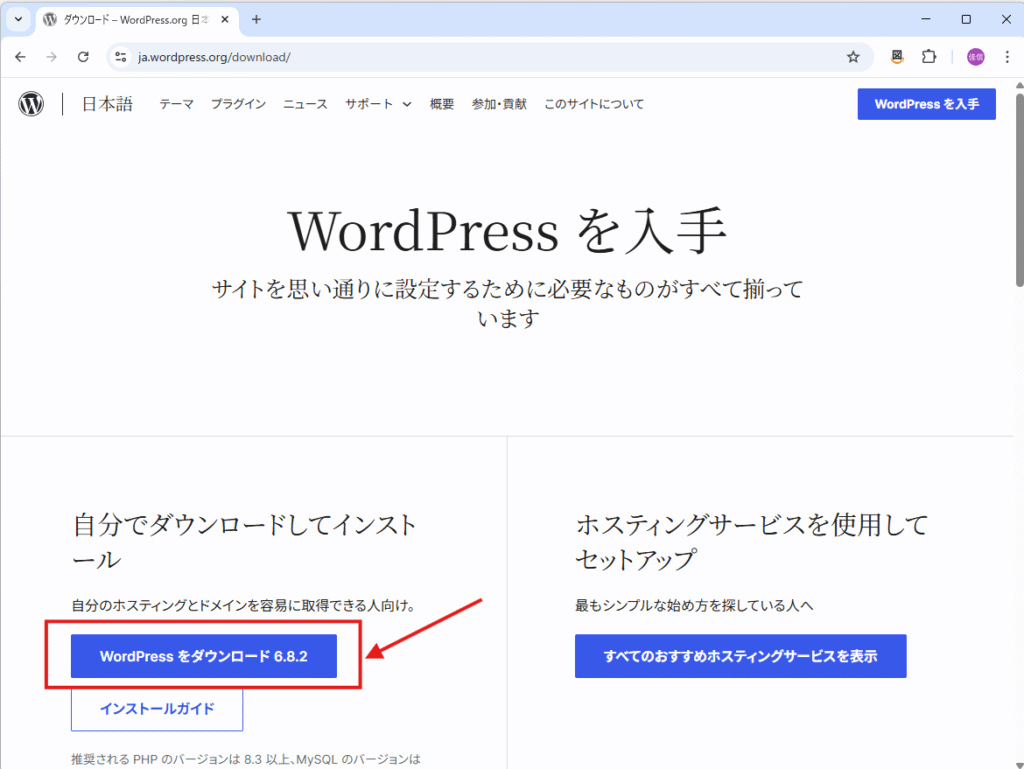Click すべてのおすすめホスティングサービスを表示 button
Image resolution: width=1024 pixels, height=769 pixels.
741,656
